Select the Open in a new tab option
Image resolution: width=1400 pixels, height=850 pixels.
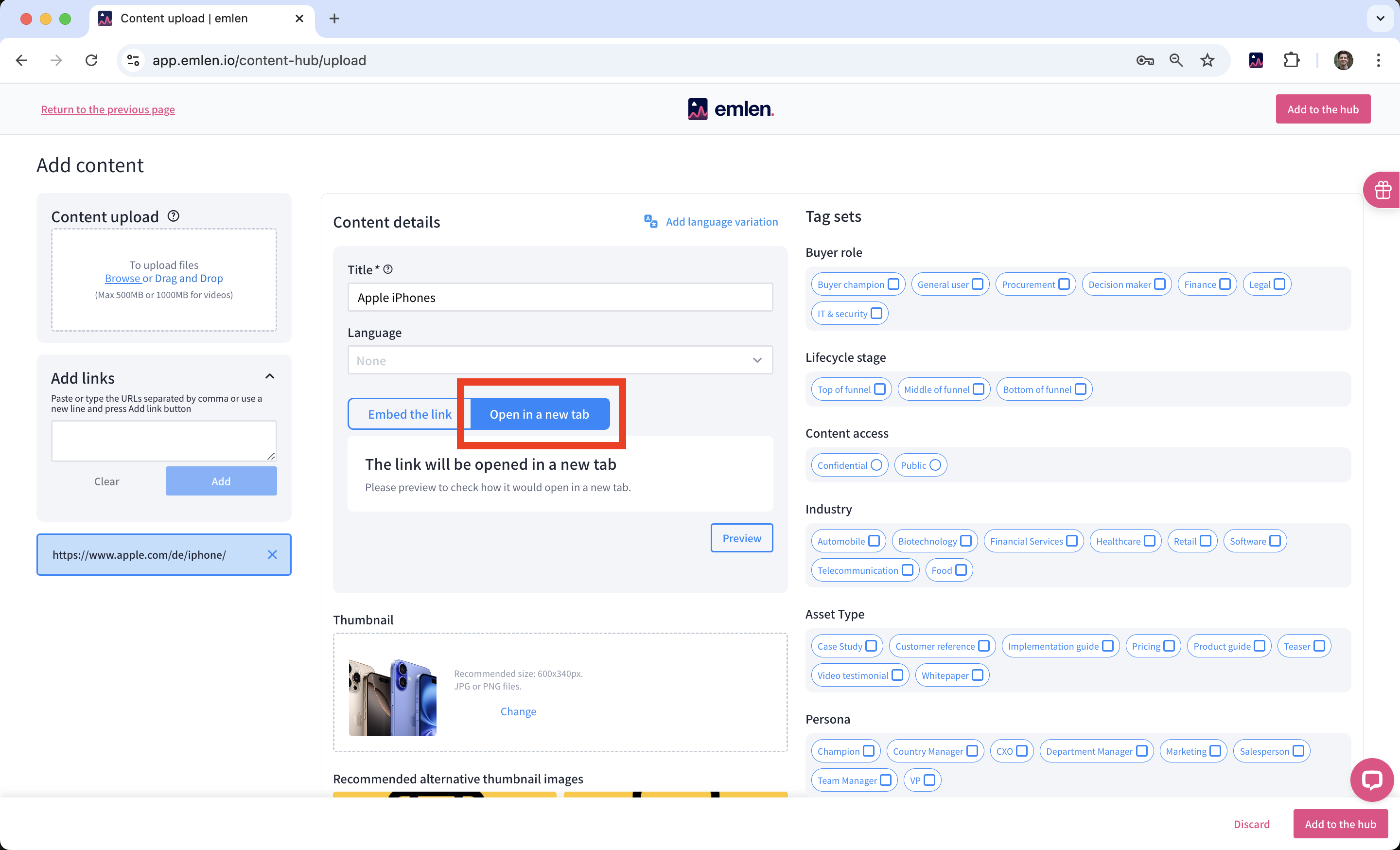539,414
